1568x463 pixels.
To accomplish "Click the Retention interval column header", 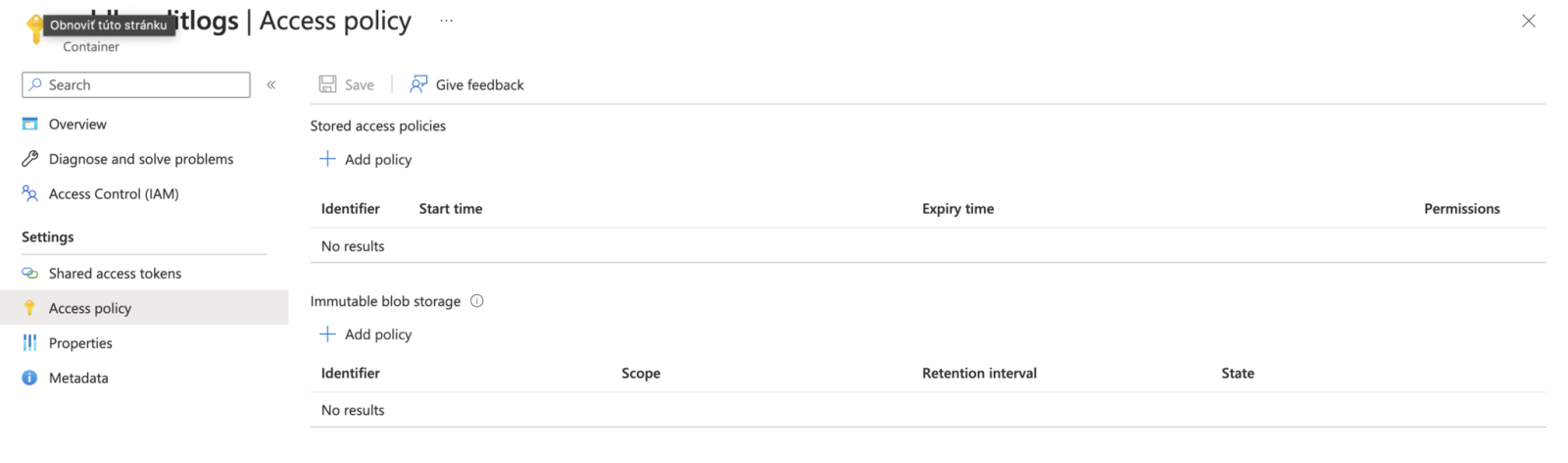I will [979, 373].
